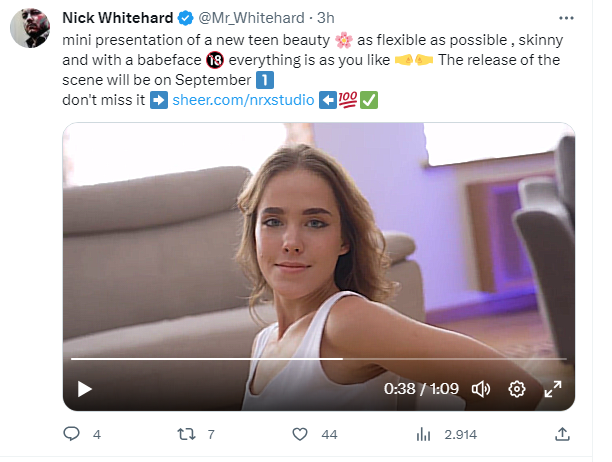Viewport: 612px width, 462px height.
Task: Click the 2.914 view count
Action: click(460, 435)
